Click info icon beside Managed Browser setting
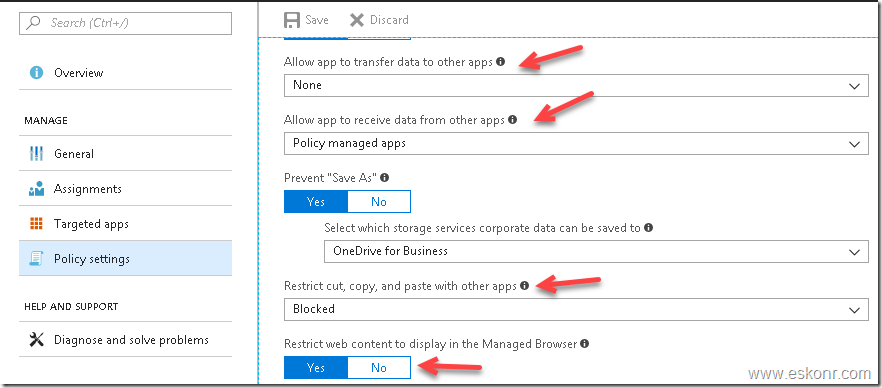 point(584,343)
